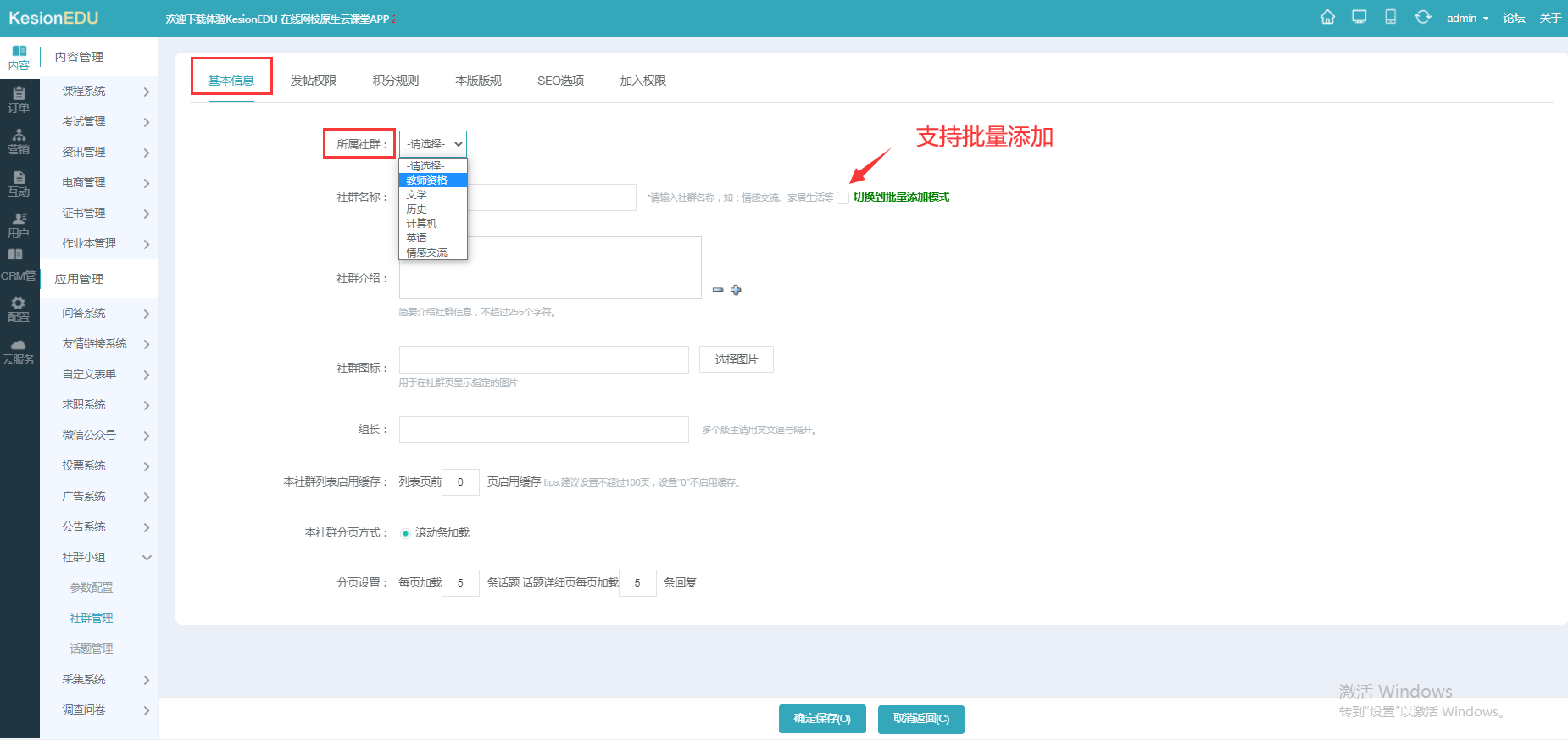Open the 营销 sidebar section

[x=19, y=142]
